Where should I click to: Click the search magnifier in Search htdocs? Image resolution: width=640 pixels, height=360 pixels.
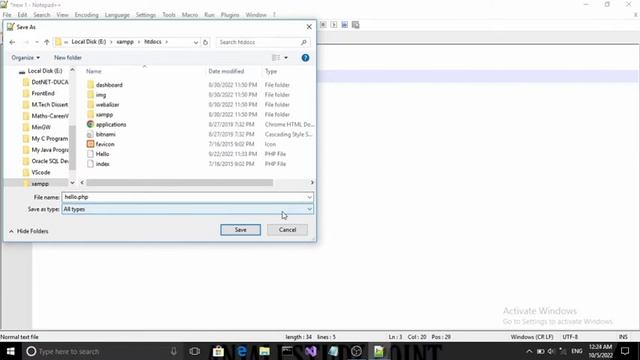click(x=304, y=42)
